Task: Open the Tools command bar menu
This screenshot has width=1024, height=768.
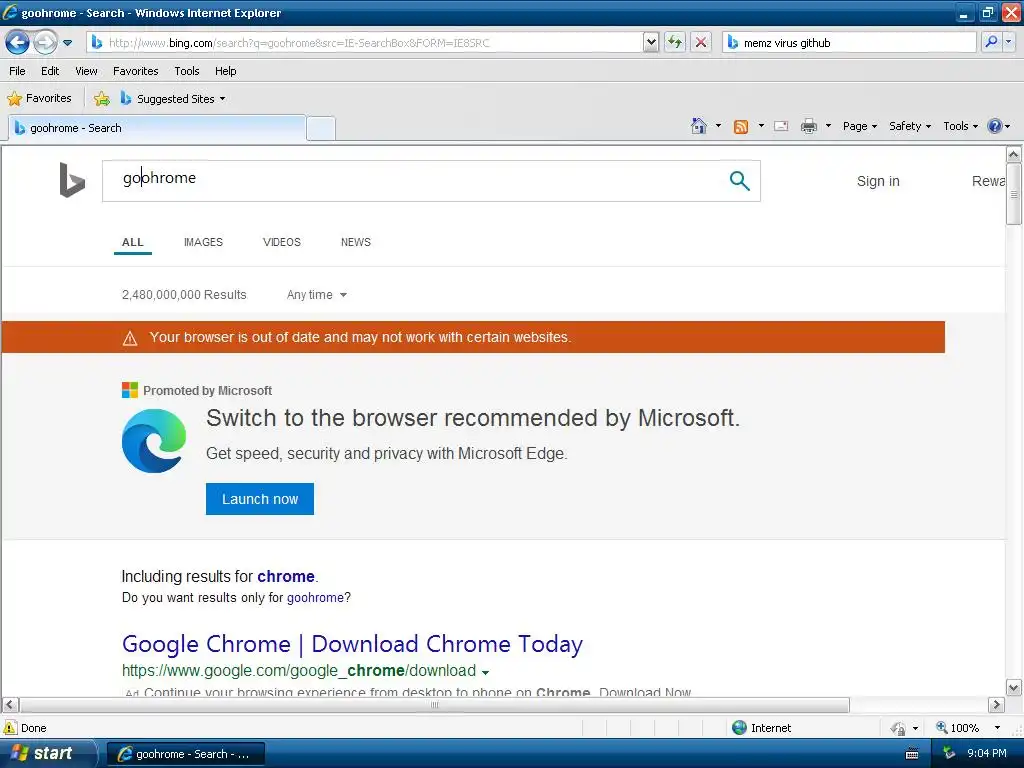Action: tap(961, 126)
